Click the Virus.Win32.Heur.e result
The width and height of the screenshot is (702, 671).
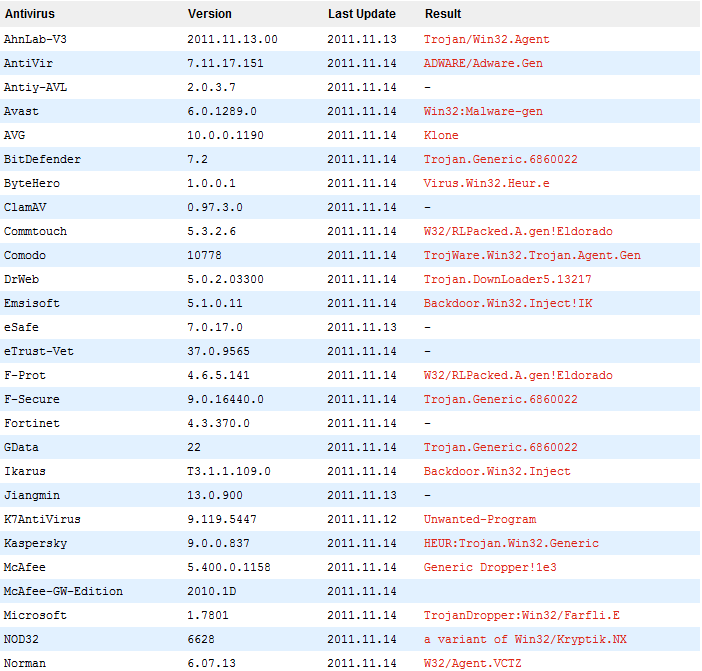coord(487,184)
